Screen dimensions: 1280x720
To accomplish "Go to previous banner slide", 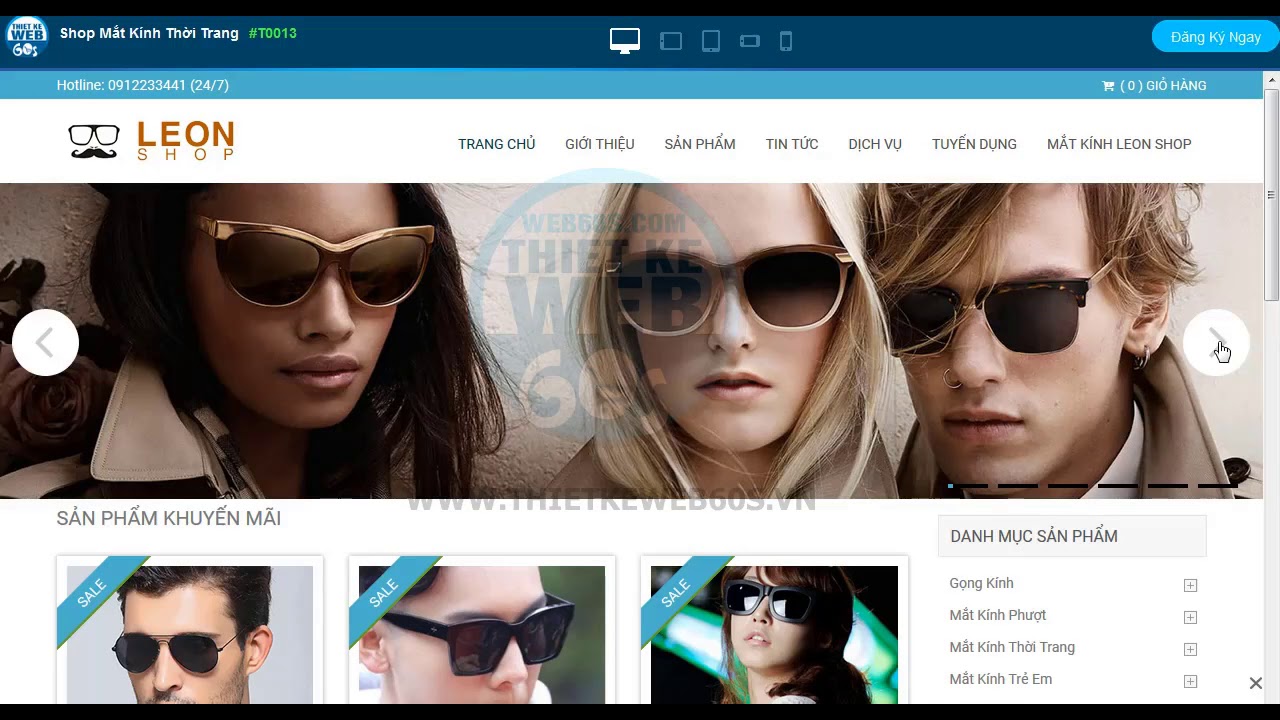I will coord(45,343).
